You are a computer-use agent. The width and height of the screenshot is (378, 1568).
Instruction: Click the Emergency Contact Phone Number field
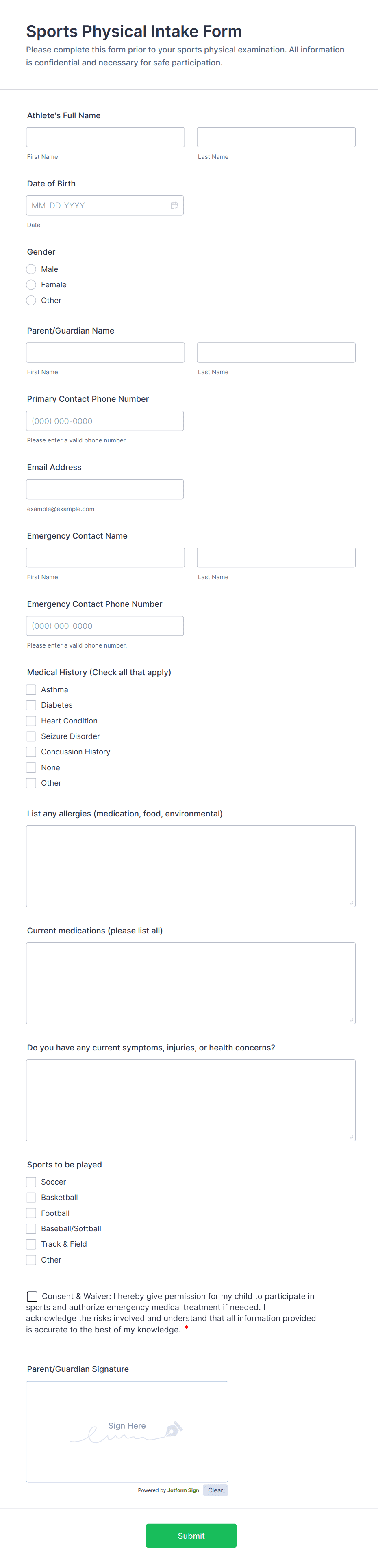[105, 626]
